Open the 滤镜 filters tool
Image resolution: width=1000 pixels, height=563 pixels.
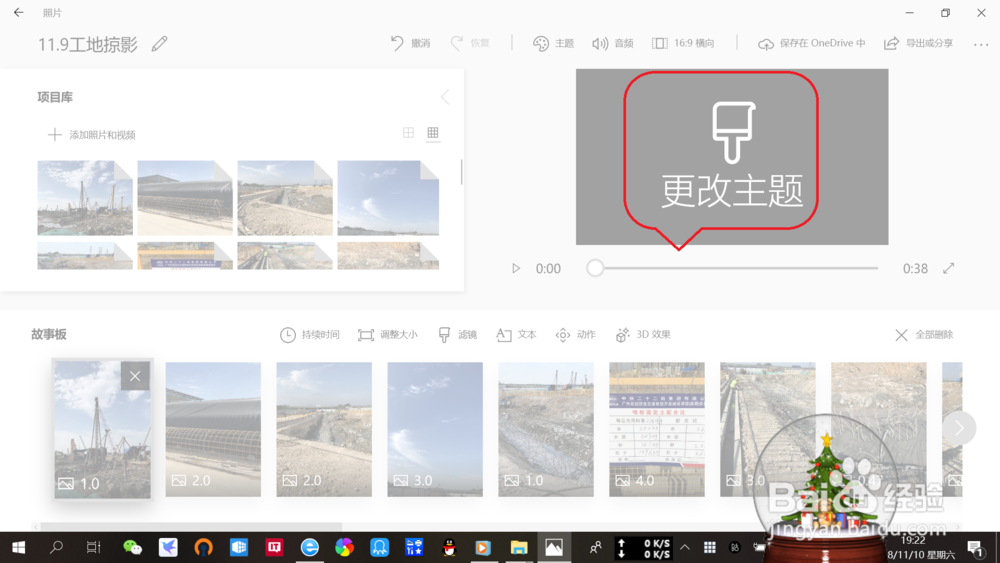pyautogui.click(x=457, y=335)
